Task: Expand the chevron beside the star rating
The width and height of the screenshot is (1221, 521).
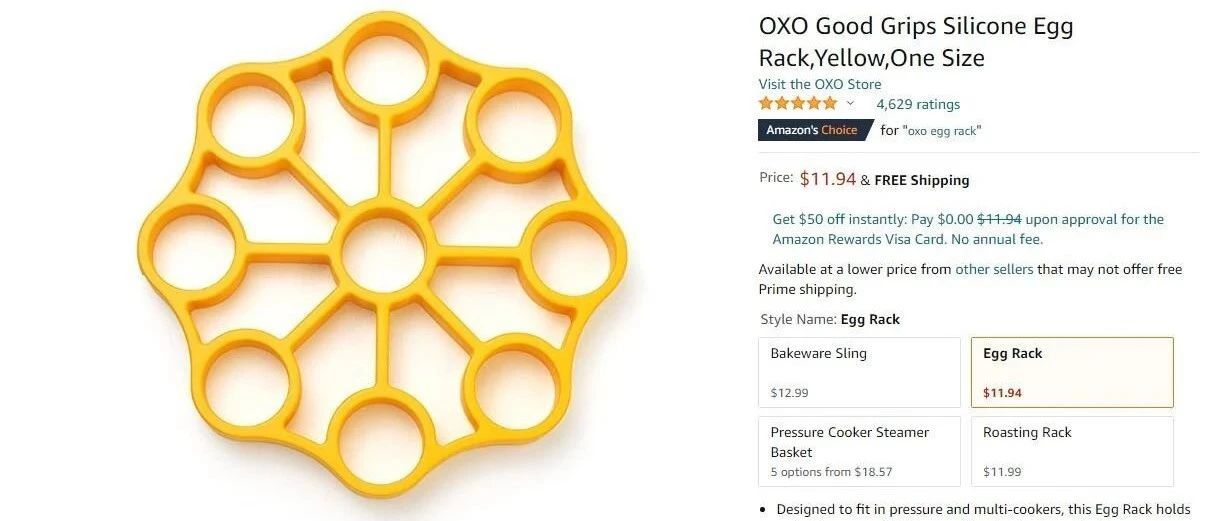Action: tap(851, 104)
